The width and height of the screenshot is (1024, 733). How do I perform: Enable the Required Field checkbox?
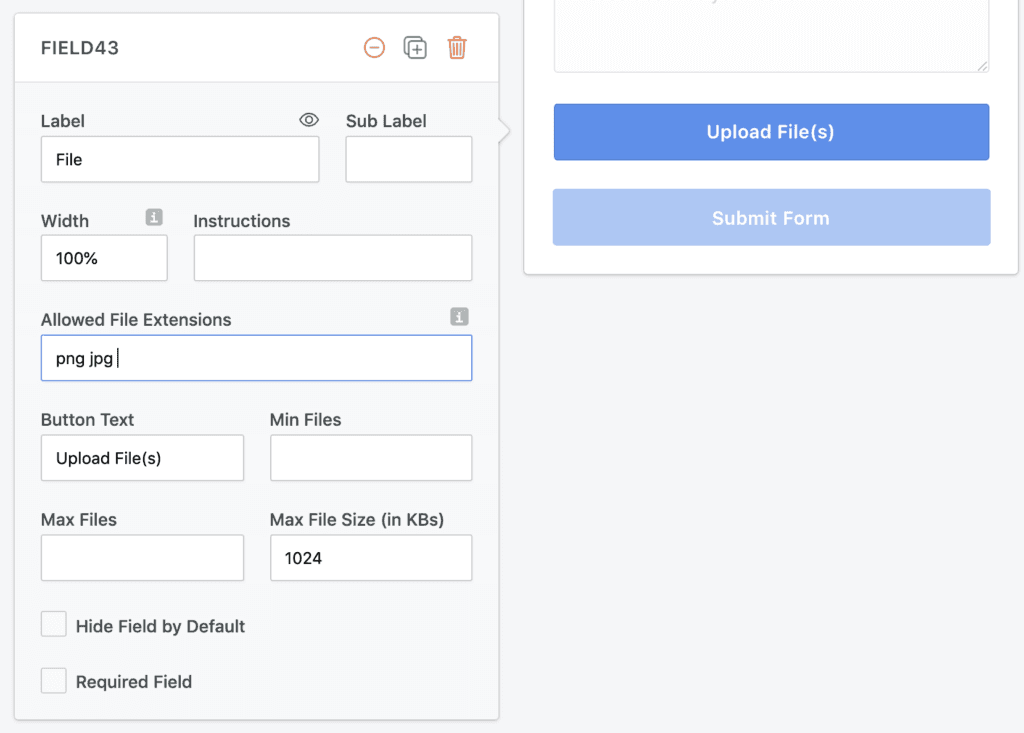54,681
